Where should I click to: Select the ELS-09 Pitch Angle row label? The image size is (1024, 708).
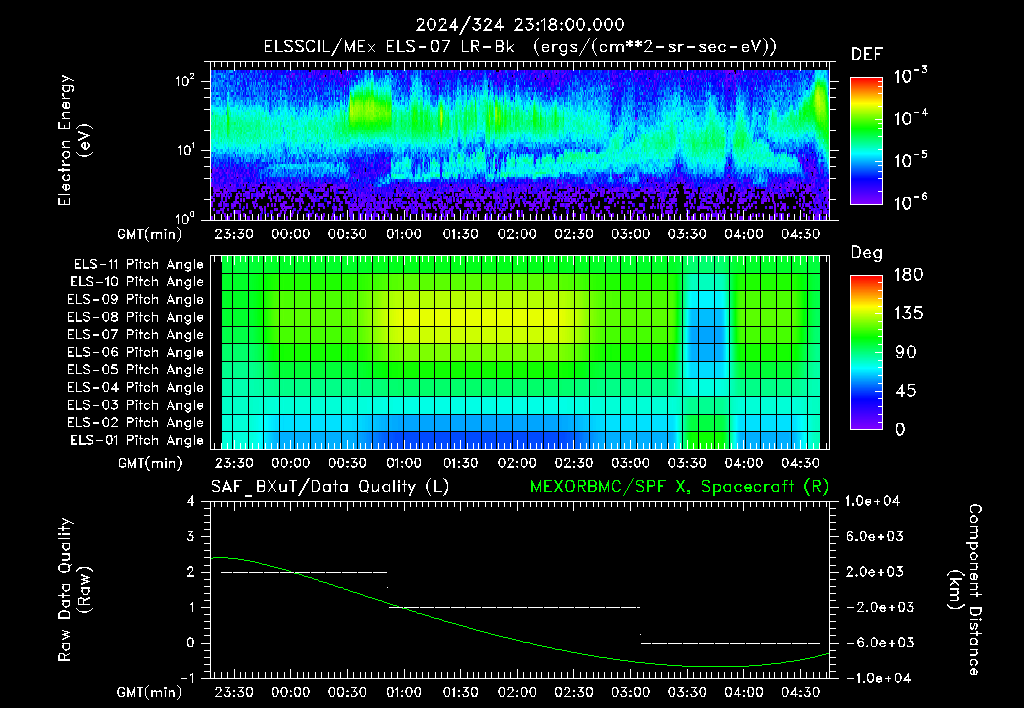click(x=135, y=300)
